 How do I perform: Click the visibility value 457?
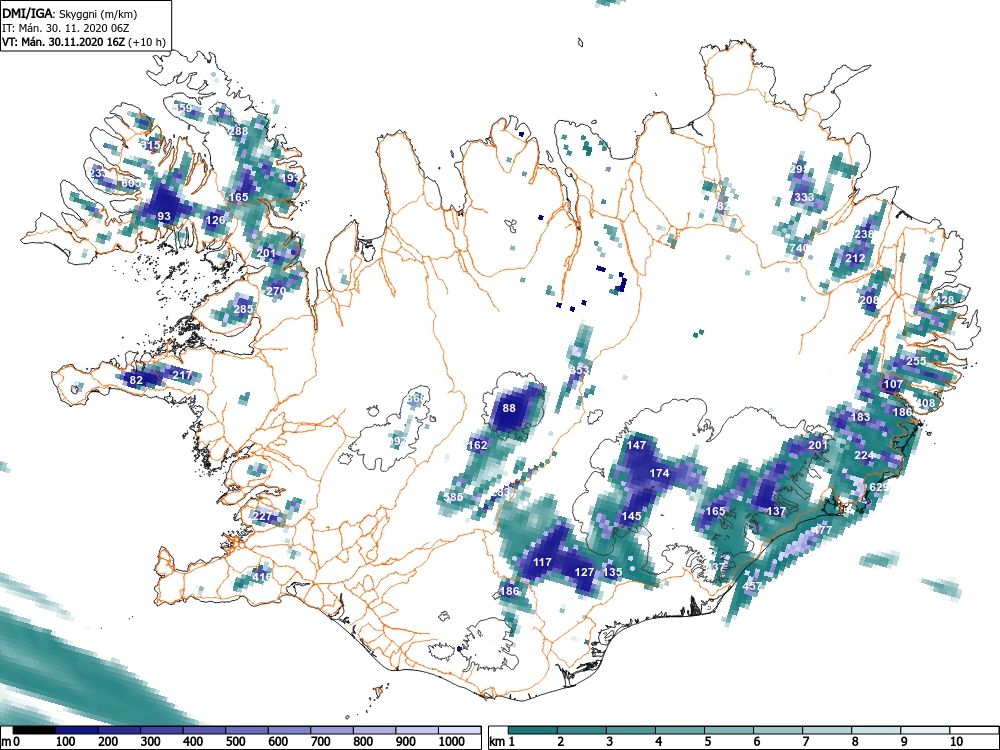click(753, 586)
